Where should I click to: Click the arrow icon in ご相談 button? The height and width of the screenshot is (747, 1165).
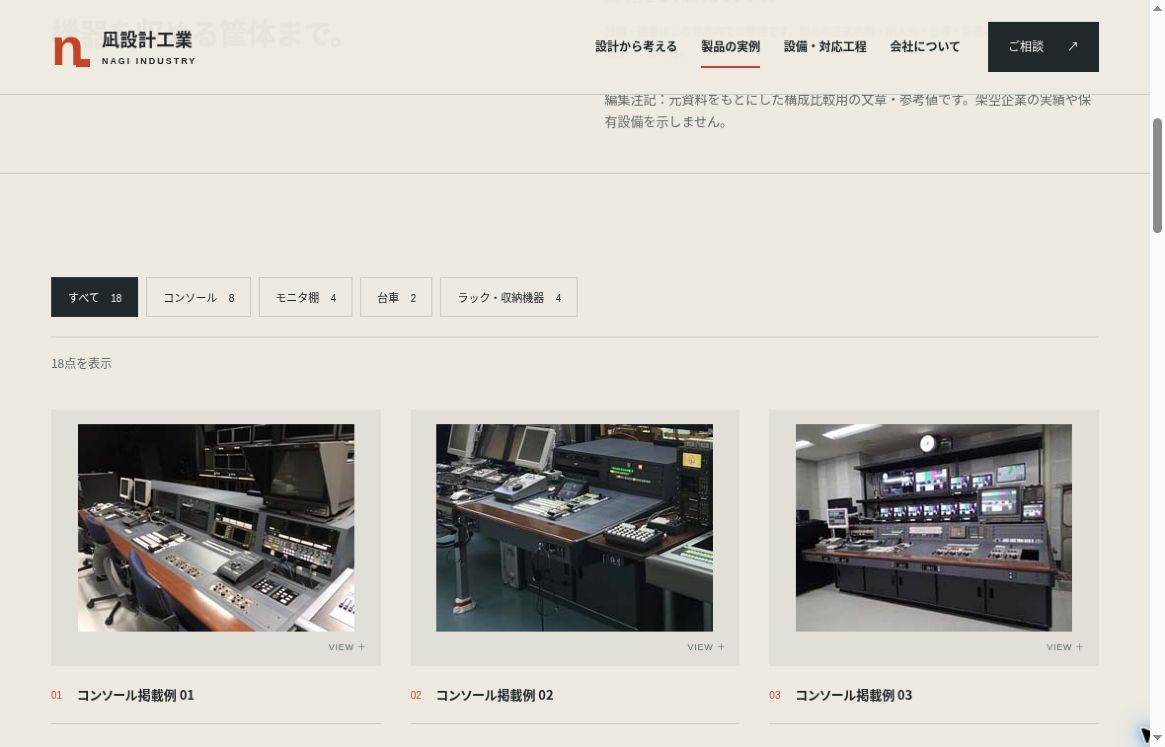(x=1072, y=46)
